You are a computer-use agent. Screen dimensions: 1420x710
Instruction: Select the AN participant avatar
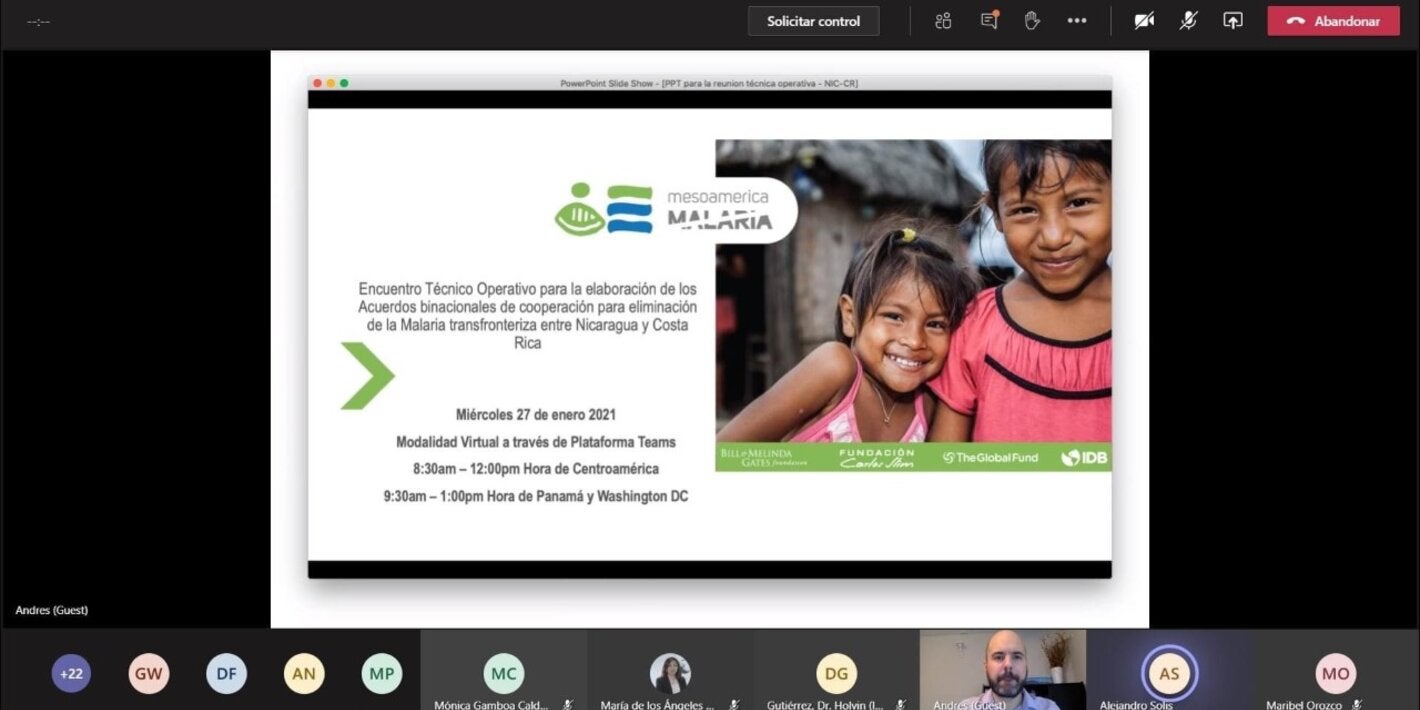(x=304, y=673)
